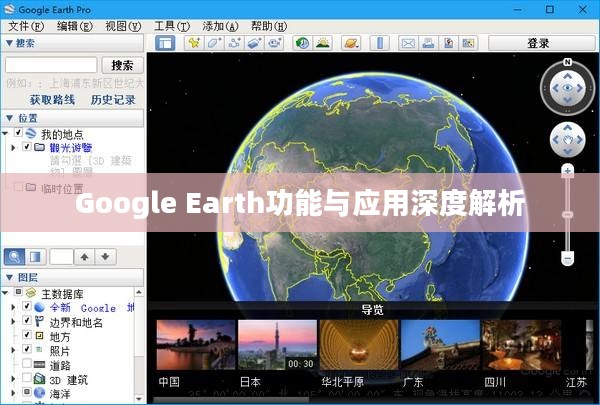Open the 文件(F) menu
The width and height of the screenshot is (600, 405).
pos(26,26)
